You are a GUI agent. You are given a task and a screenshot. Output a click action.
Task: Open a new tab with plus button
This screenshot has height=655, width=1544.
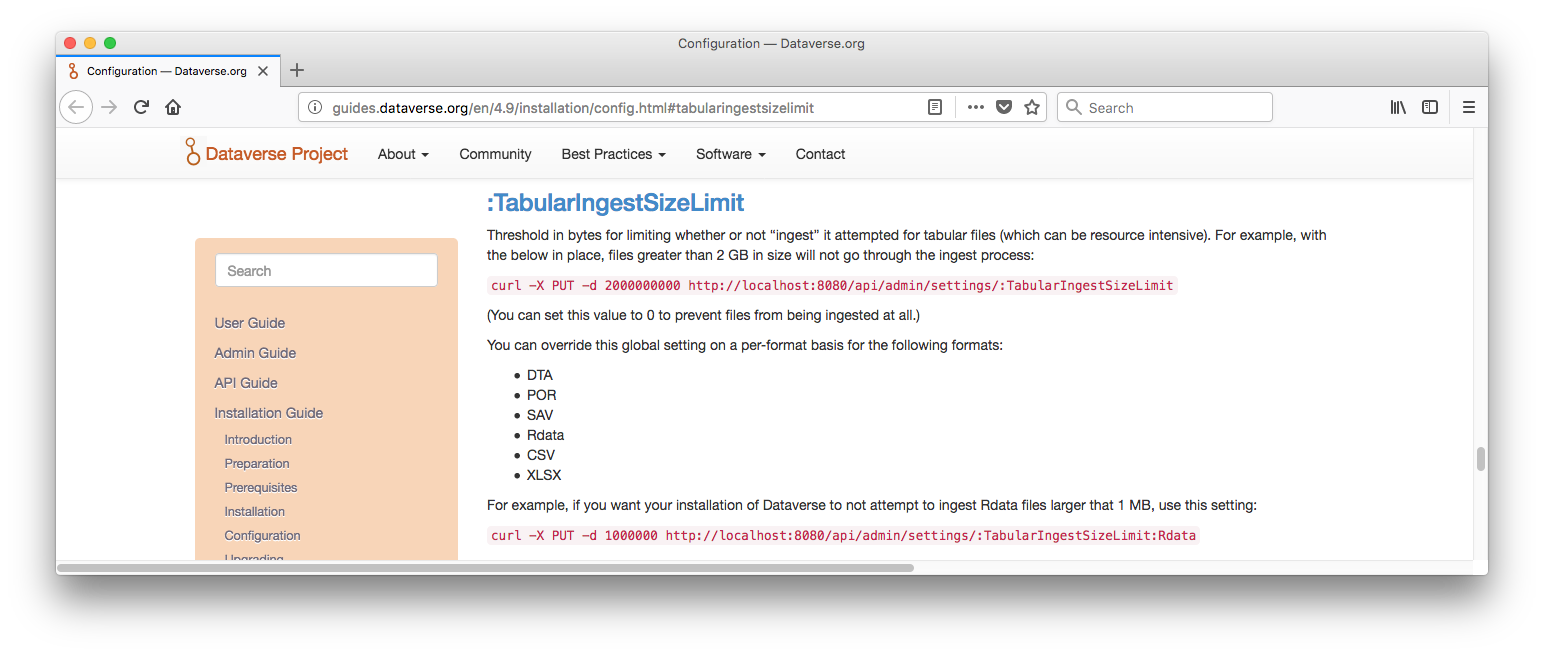(296, 70)
